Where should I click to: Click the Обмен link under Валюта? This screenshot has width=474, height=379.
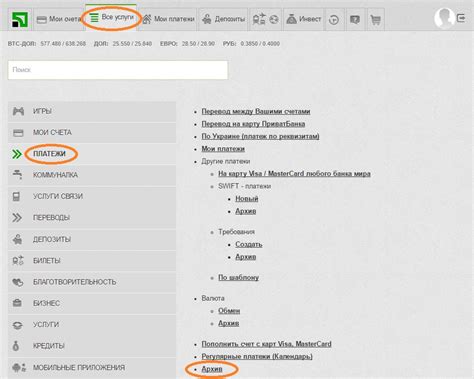[229, 311]
